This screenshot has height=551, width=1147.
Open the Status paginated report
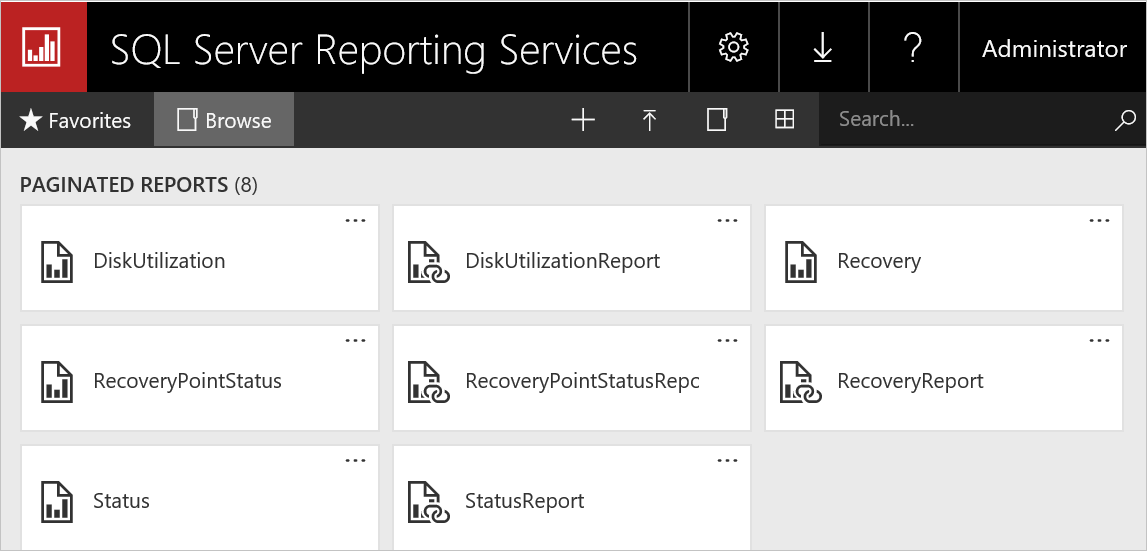click(121, 501)
